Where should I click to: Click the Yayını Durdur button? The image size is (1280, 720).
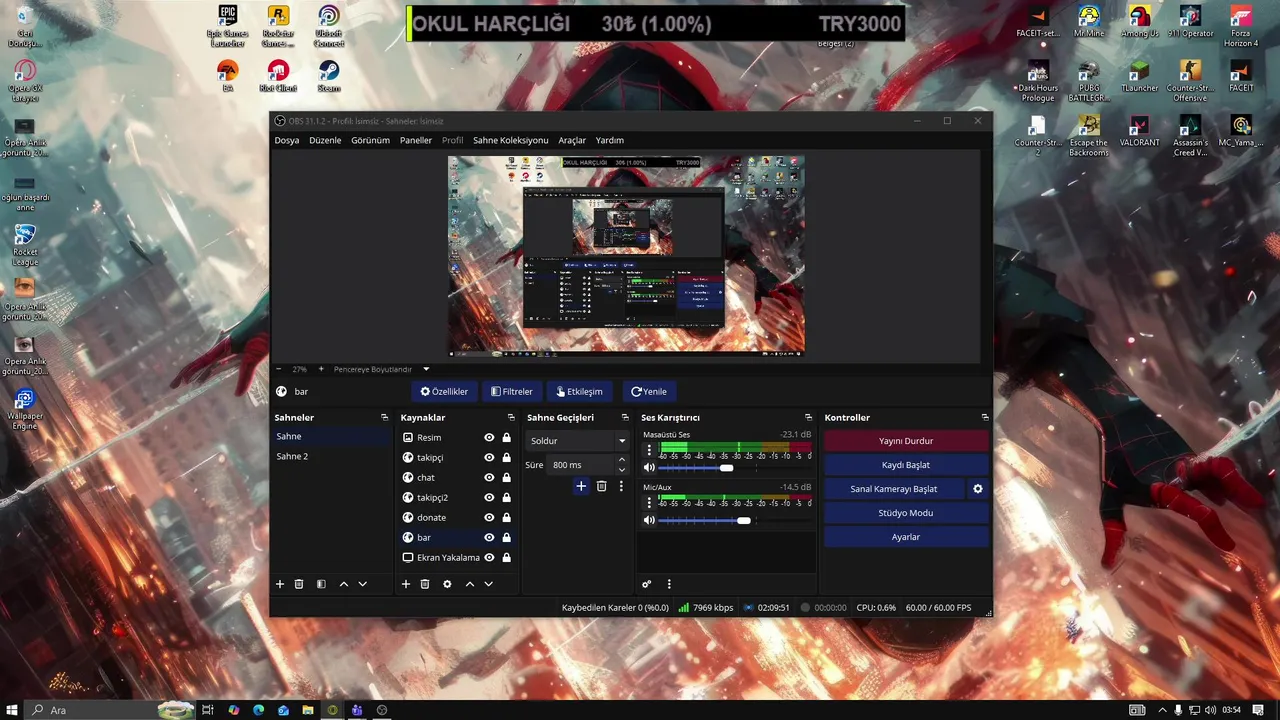pyautogui.click(x=906, y=441)
